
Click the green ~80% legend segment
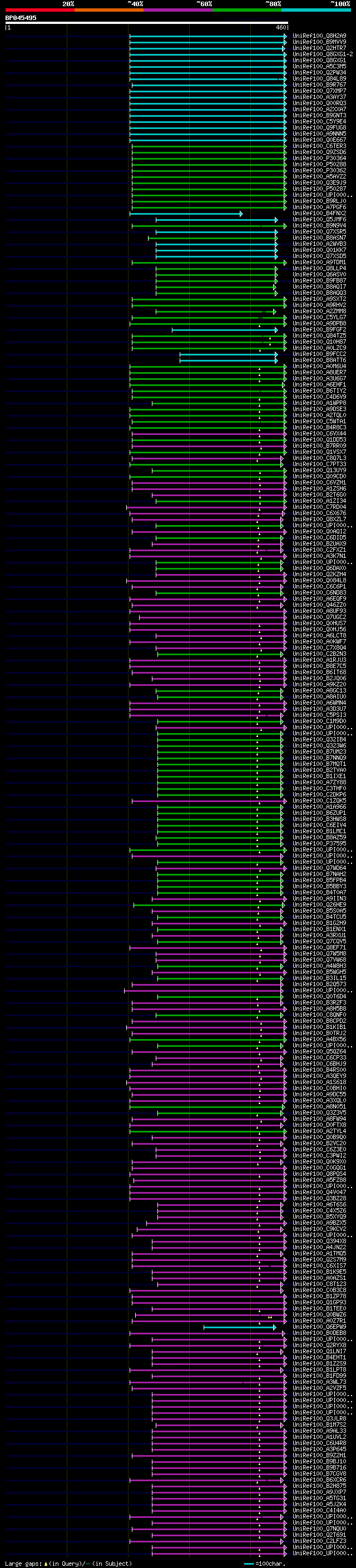(x=247, y=10)
